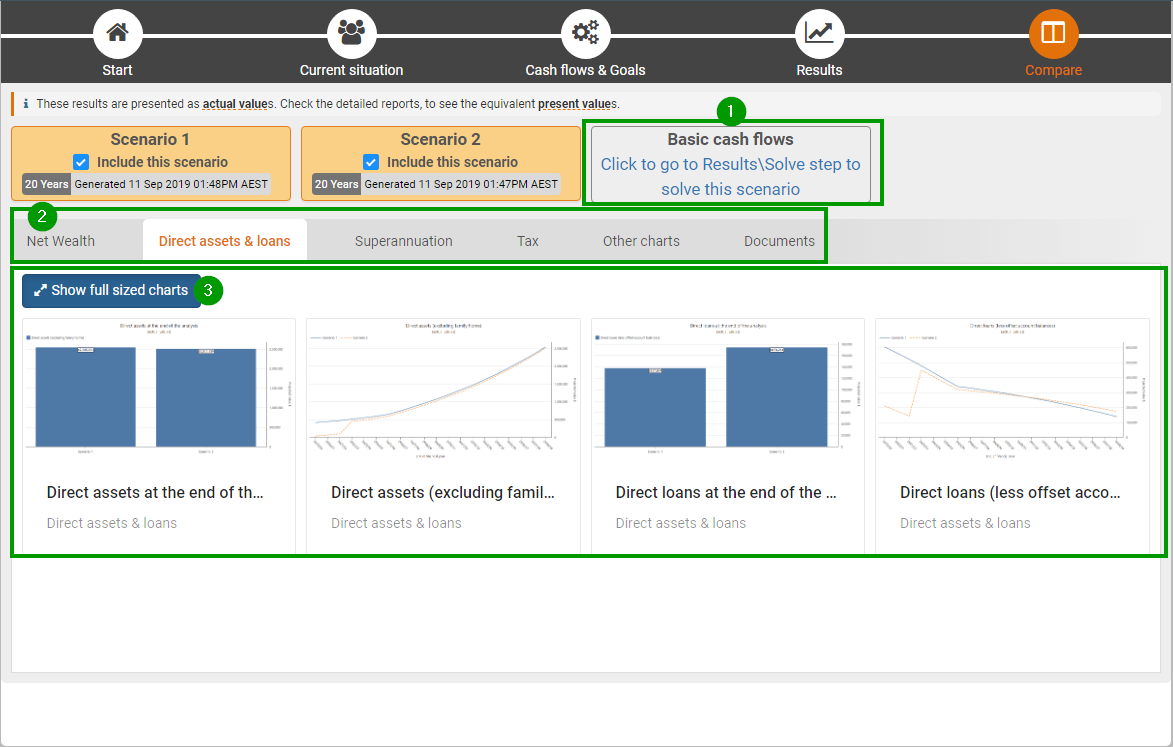The image size is (1173, 747).
Task: Switch to the Net Wealth tab
Action: coord(61,241)
